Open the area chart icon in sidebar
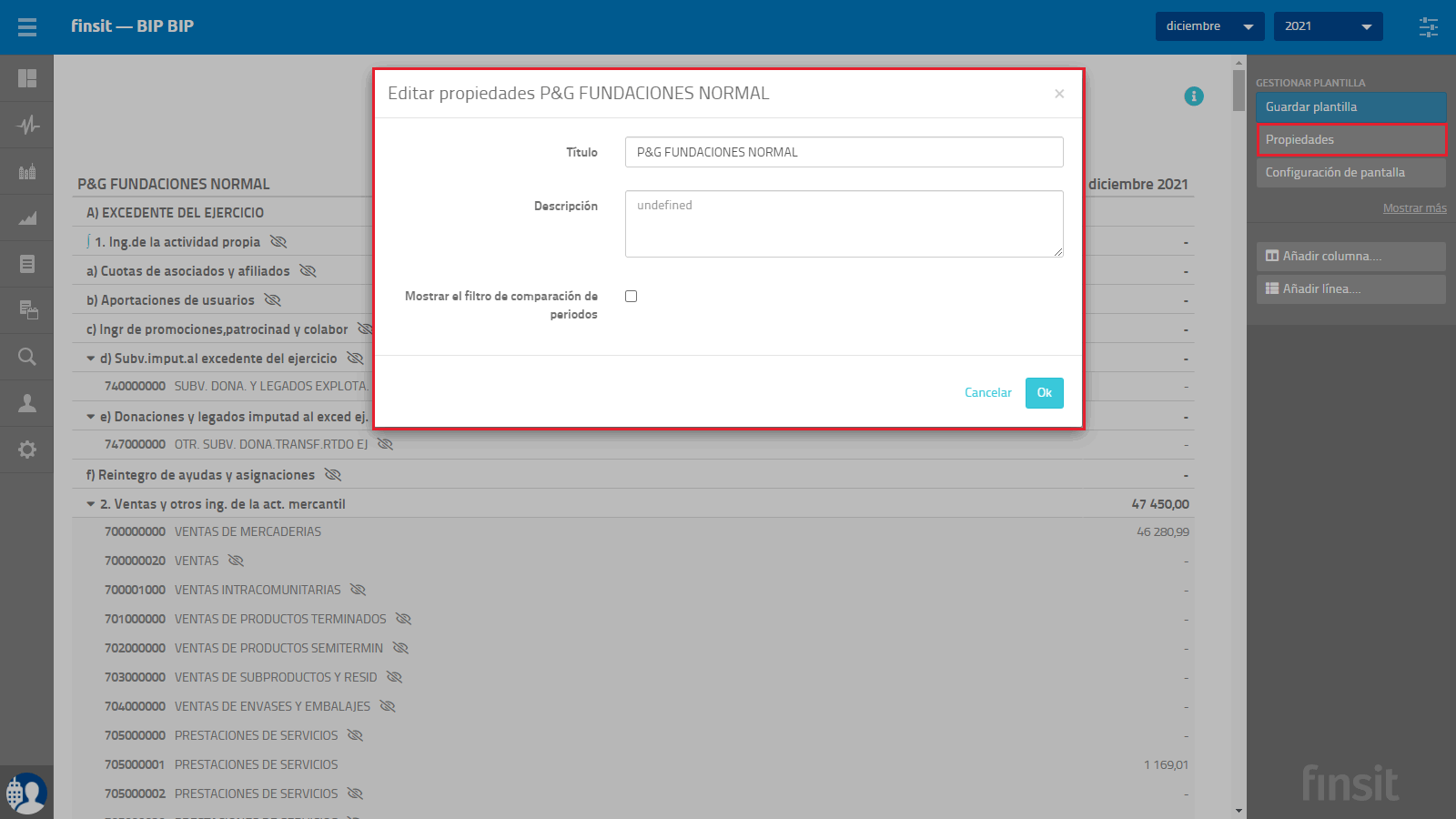This screenshot has width=1456, height=819. click(x=27, y=217)
